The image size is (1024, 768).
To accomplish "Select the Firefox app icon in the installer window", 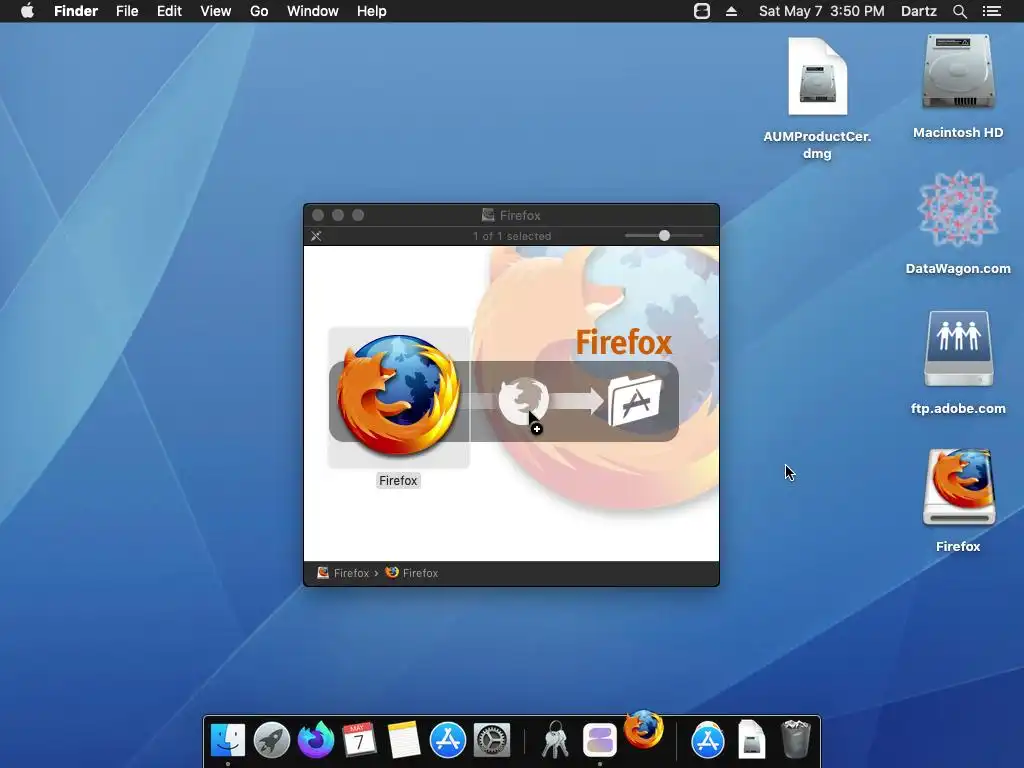I will [398, 396].
